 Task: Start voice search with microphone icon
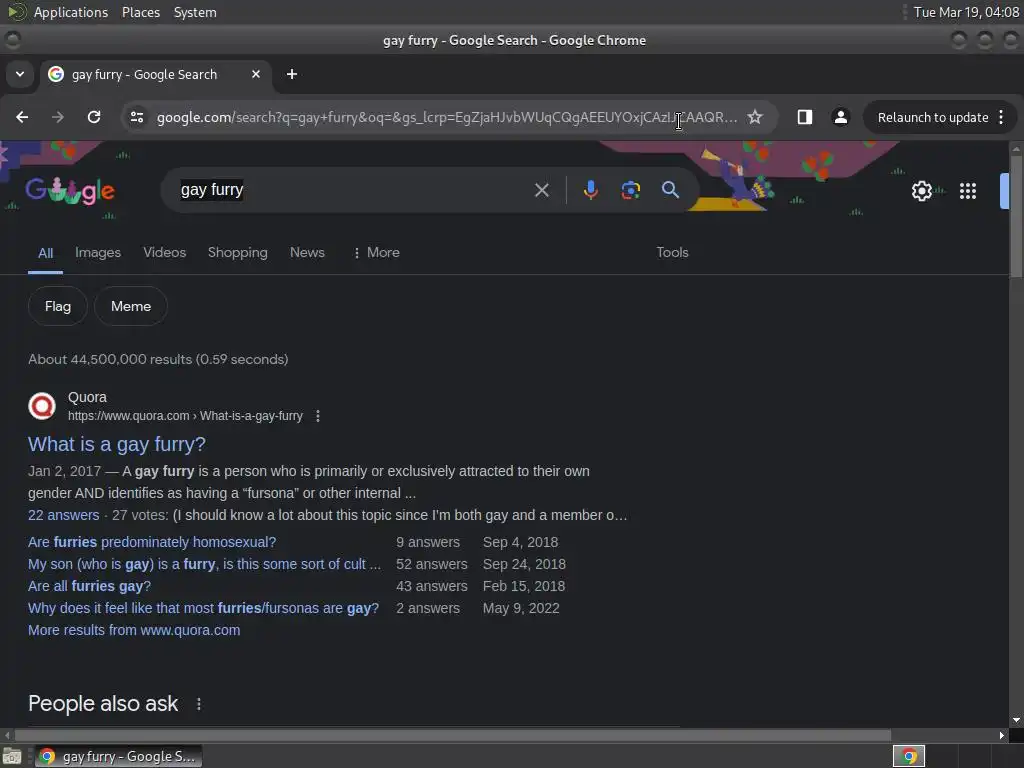[590, 190]
